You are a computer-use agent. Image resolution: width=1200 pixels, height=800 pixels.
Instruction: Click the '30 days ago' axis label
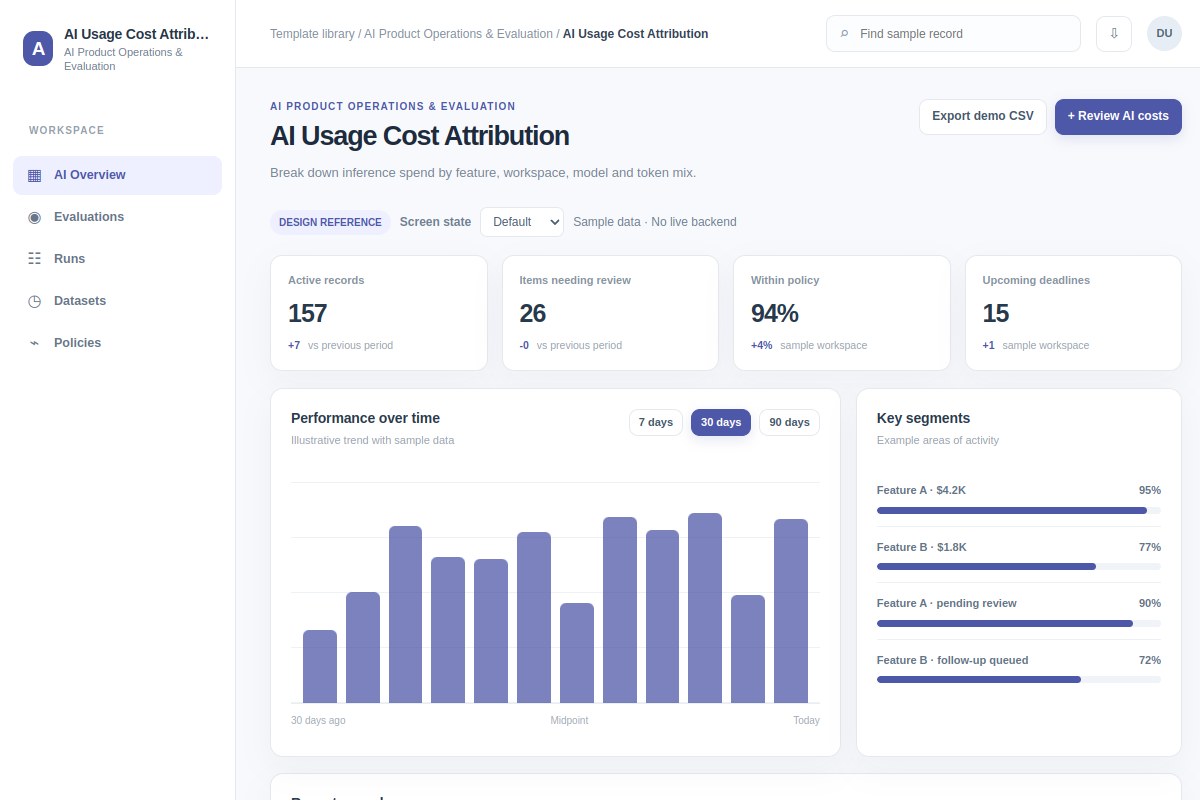coord(318,720)
